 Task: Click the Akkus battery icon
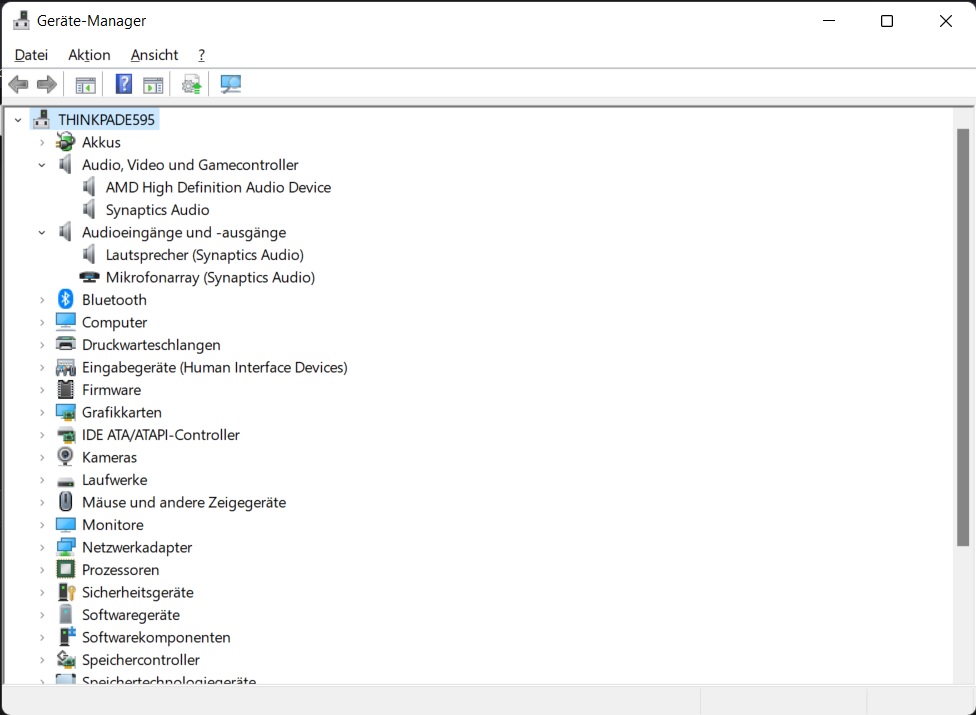(x=65, y=142)
